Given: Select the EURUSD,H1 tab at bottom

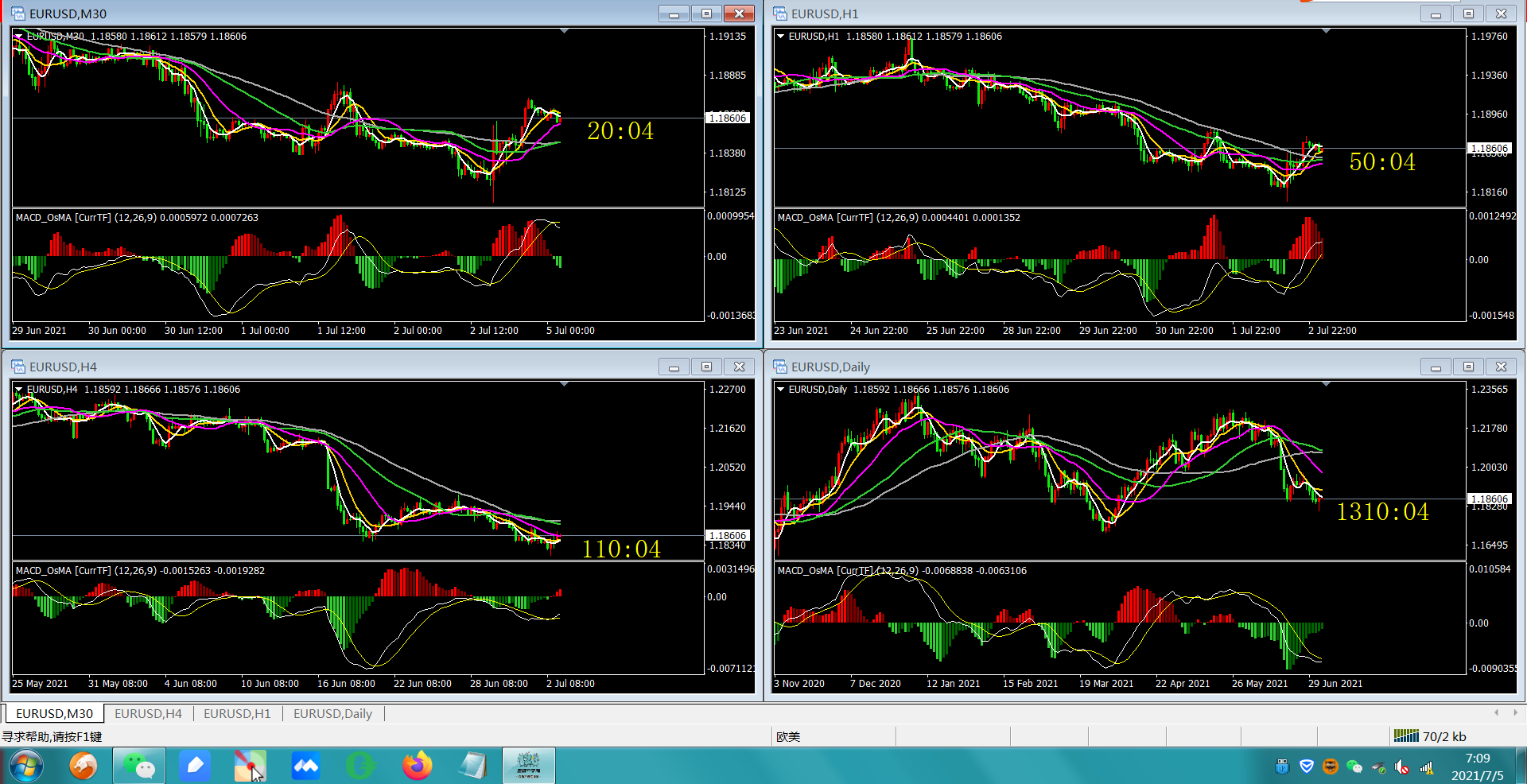Looking at the screenshot, I should [237, 713].
